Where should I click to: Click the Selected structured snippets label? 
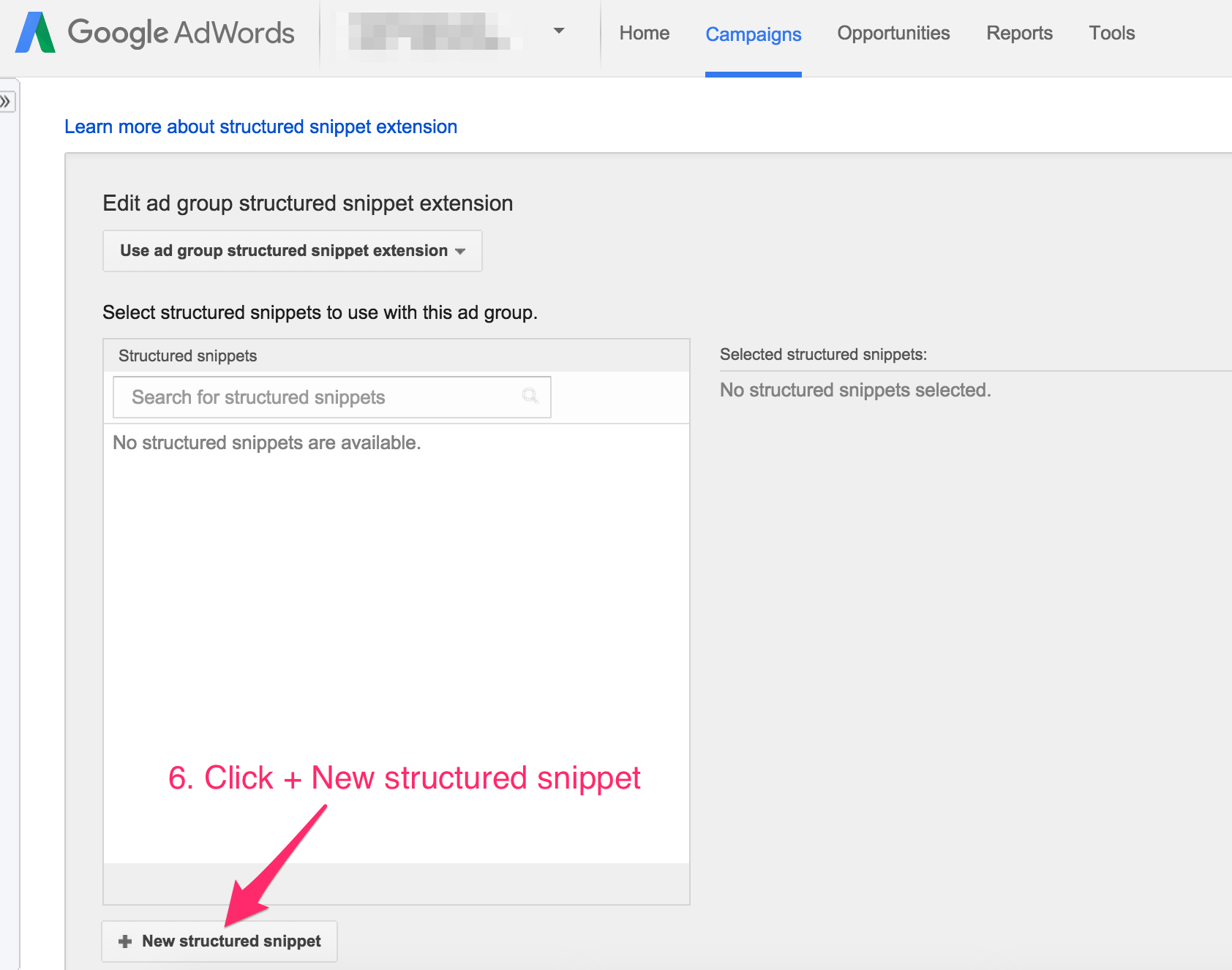click(823, 355)
